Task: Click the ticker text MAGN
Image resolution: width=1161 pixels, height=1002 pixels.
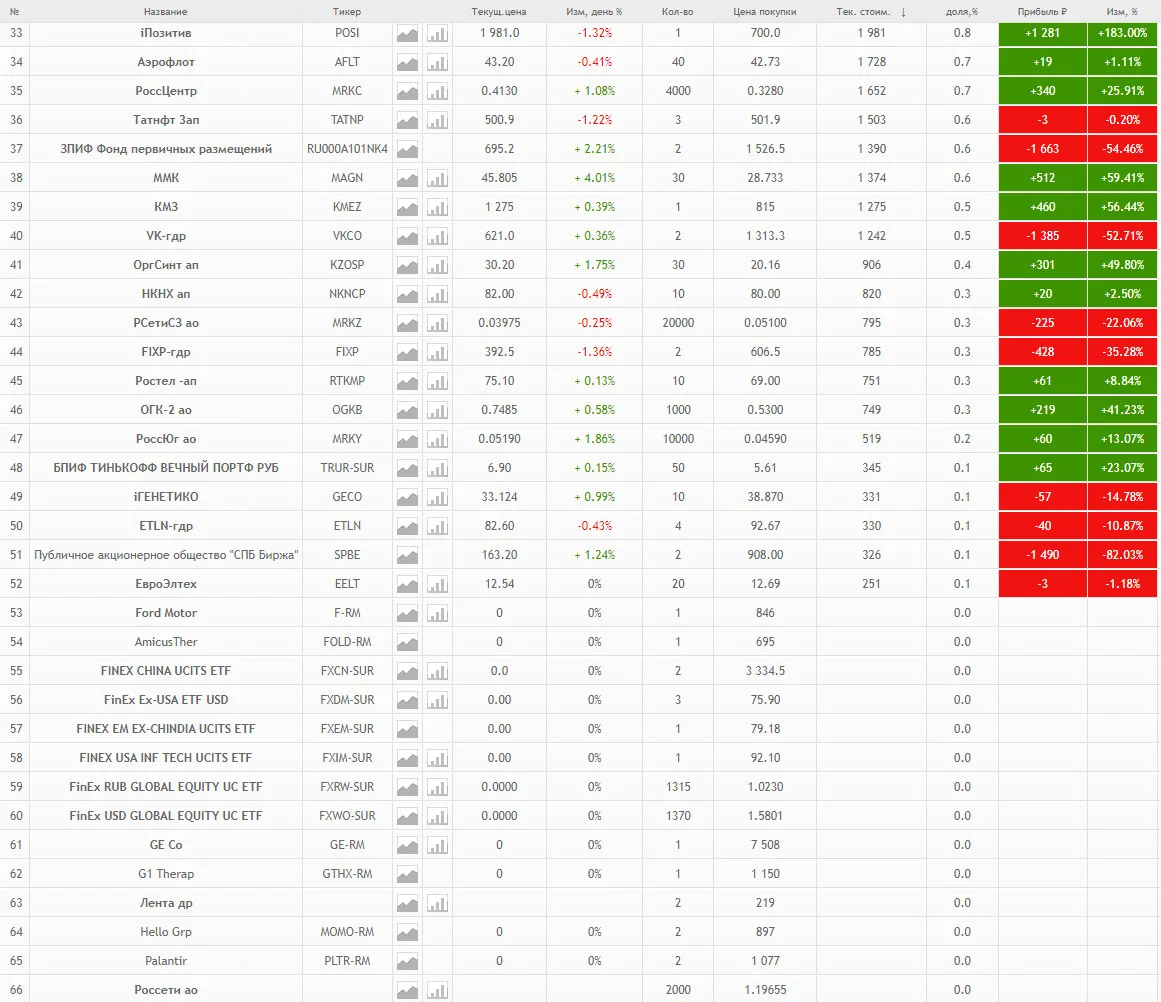Action: 347,178
